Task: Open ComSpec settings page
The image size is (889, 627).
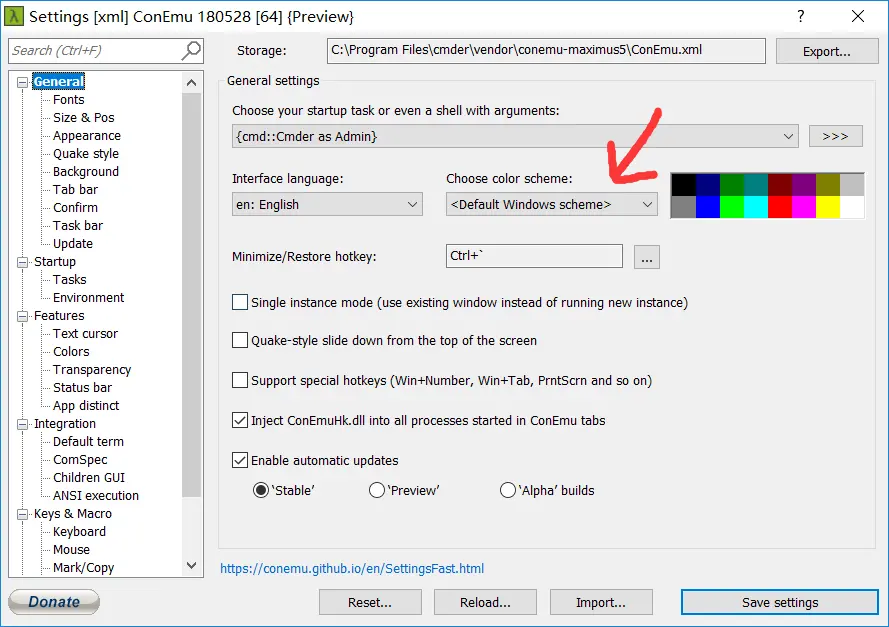Action: click(80, 460)
